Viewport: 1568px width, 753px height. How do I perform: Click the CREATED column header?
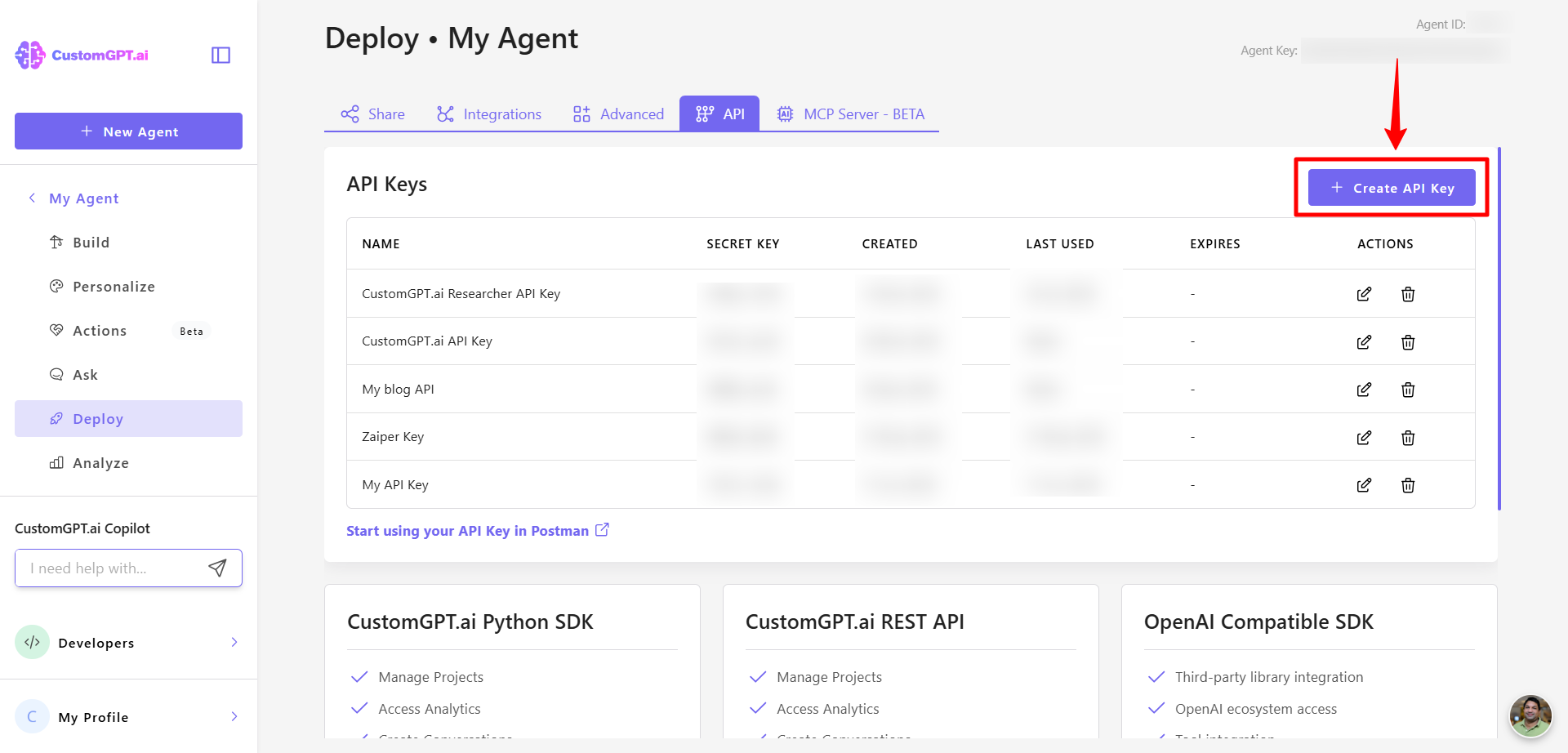tap(889, 243)
